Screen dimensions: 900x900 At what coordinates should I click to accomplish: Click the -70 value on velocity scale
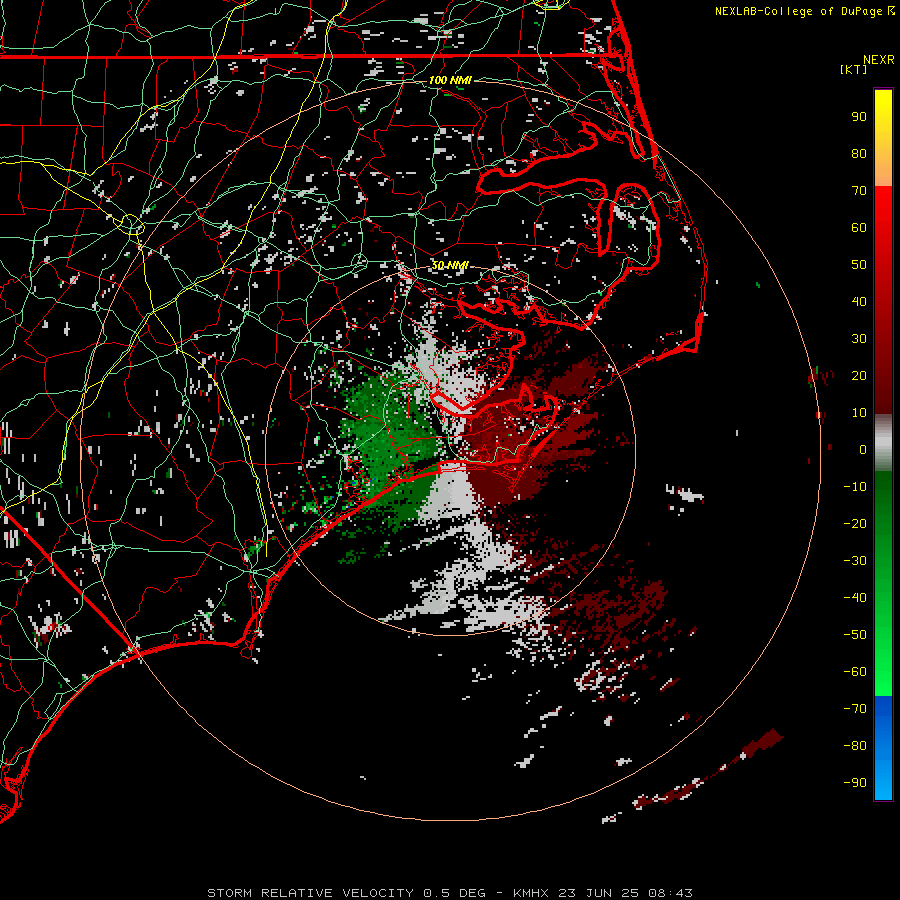click(x=855, y=709)
